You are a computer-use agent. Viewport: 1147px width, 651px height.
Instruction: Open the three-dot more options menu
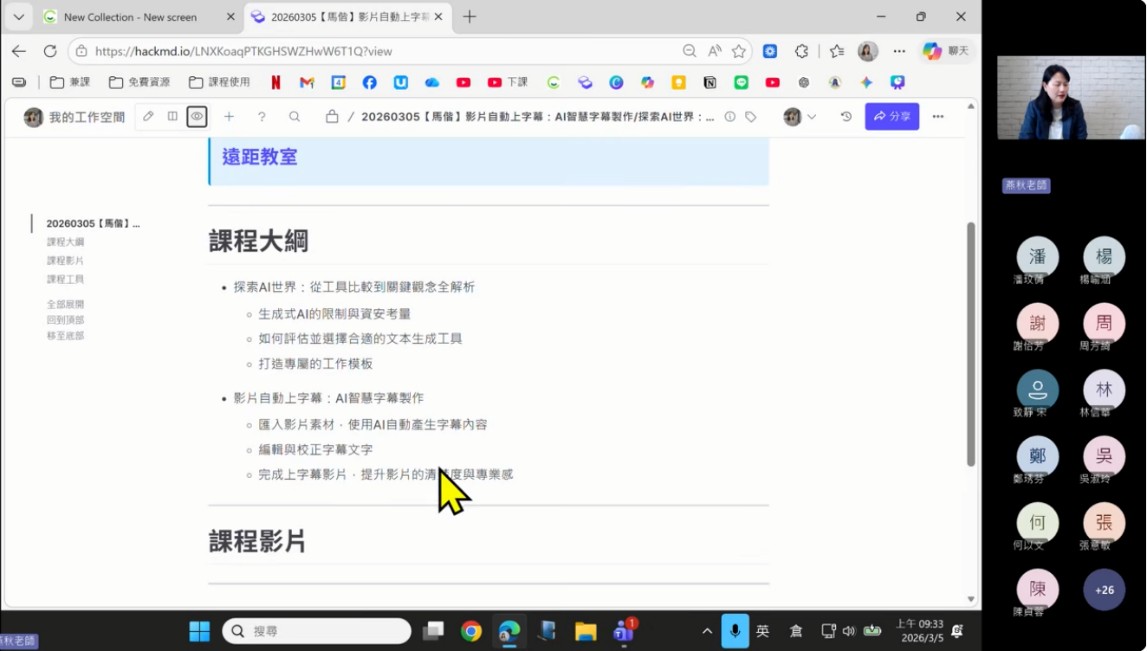click(x=938, y=117)
